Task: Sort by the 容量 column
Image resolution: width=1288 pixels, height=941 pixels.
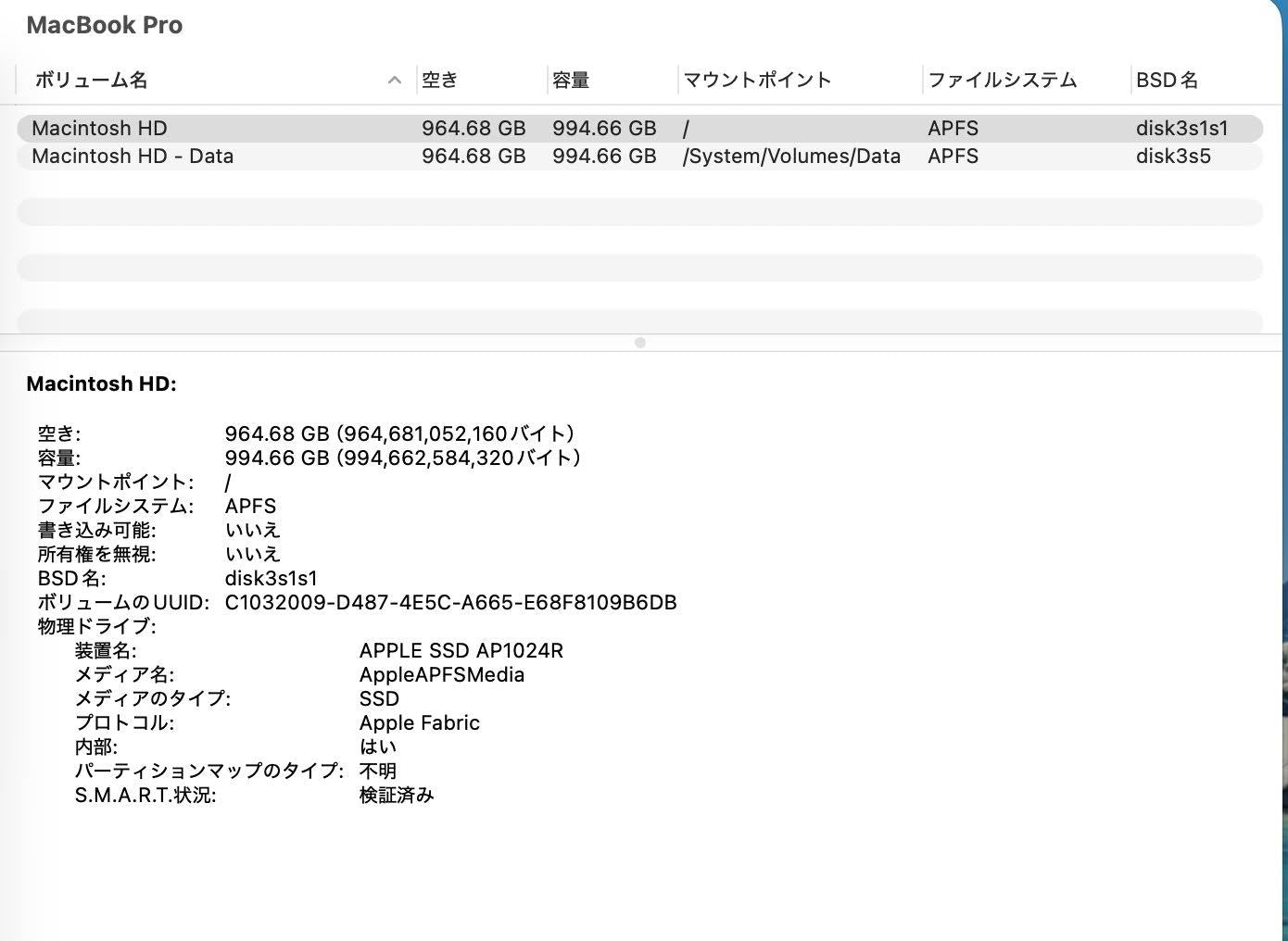Action: tap(569, 81)
